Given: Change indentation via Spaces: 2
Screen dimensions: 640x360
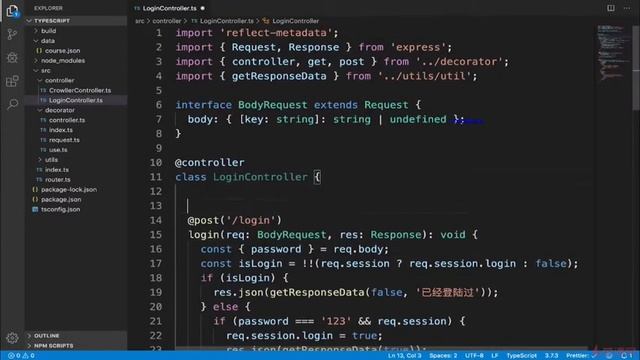Looking at the screenshot, I should [x=443, y=356].
